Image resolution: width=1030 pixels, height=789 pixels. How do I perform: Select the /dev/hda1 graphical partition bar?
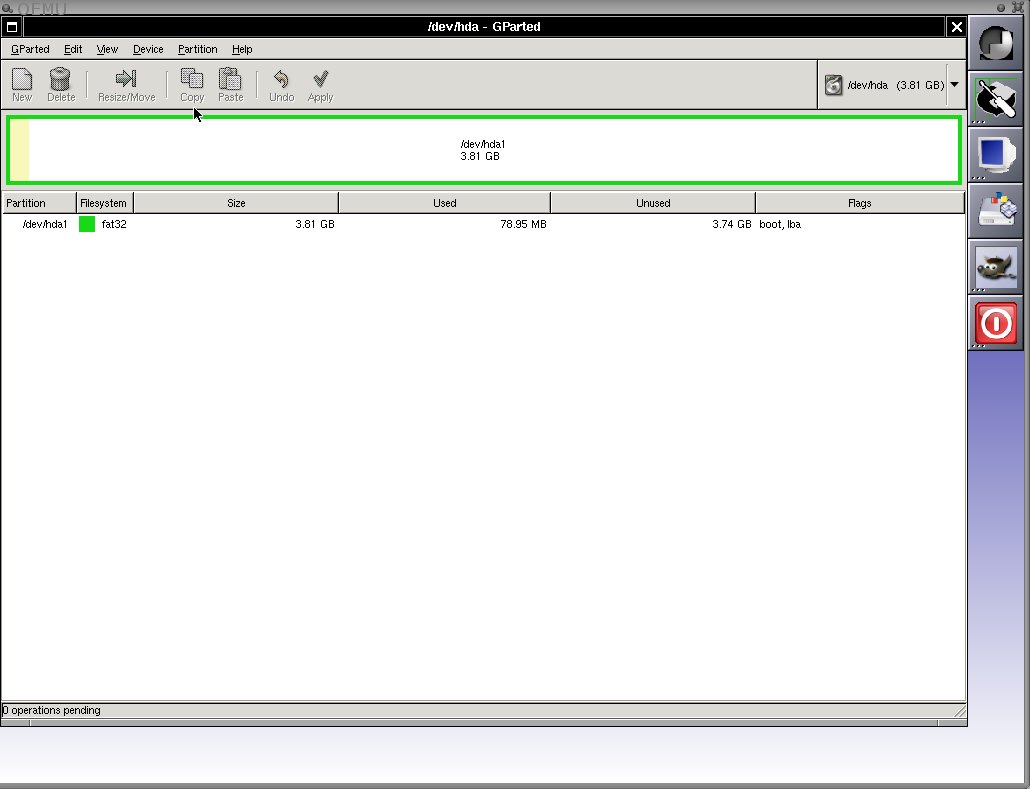[x=484, y=150]
